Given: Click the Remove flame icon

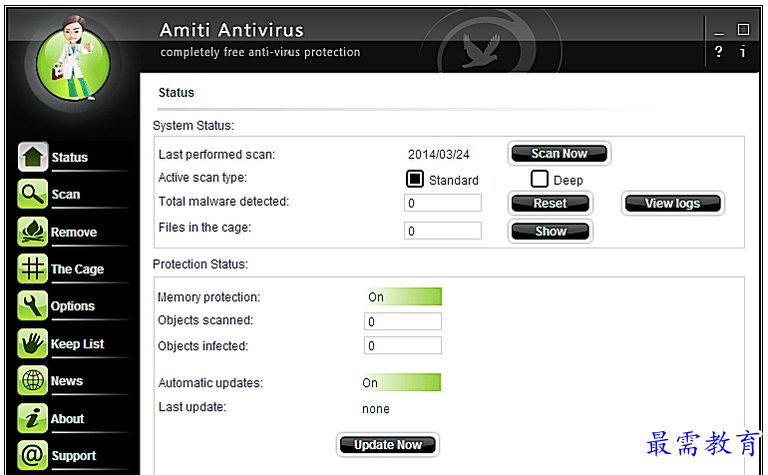Looking at the screenshot, I should click(33, 231).
